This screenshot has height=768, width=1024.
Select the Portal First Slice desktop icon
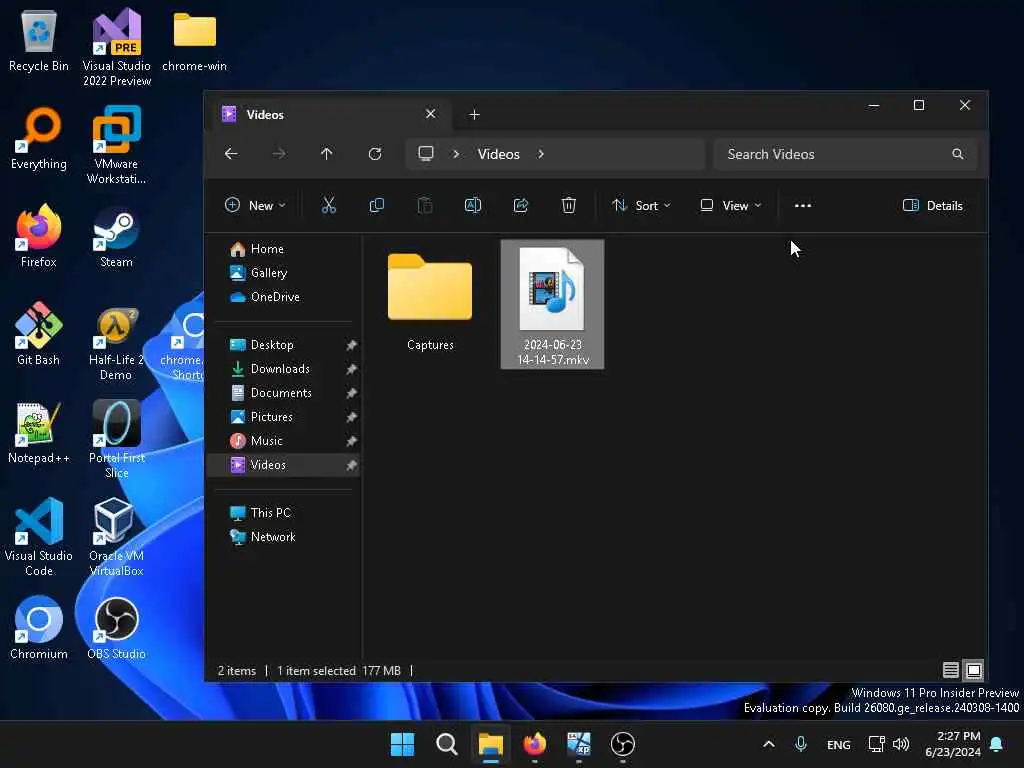coord(116,439)
